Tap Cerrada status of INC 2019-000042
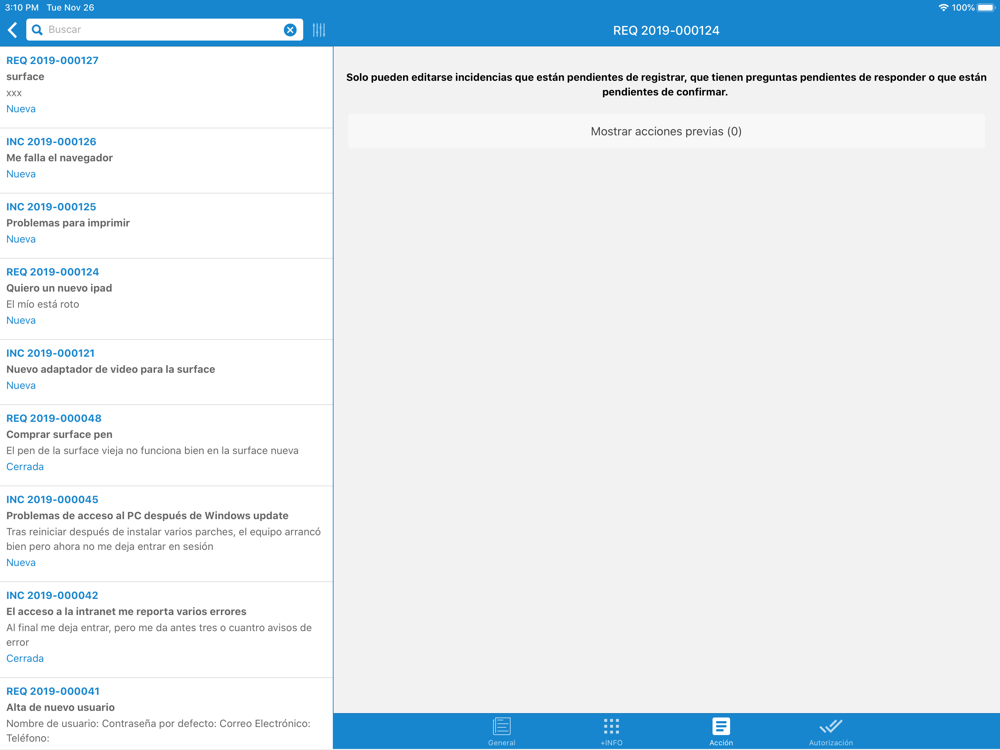 click(25, 659)
